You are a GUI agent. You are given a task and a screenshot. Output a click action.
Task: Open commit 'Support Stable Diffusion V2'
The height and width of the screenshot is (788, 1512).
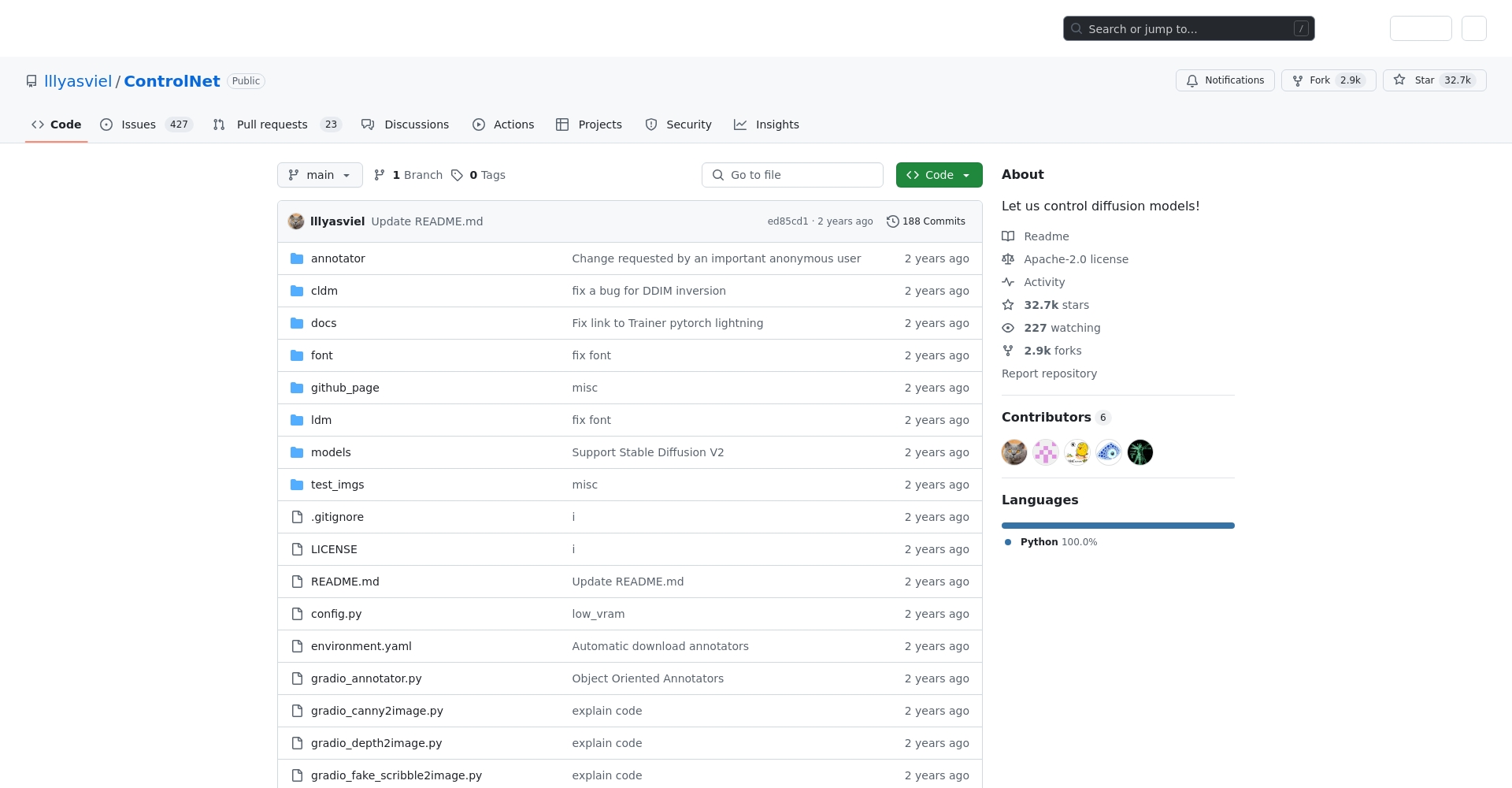click(x=648, y=452)
